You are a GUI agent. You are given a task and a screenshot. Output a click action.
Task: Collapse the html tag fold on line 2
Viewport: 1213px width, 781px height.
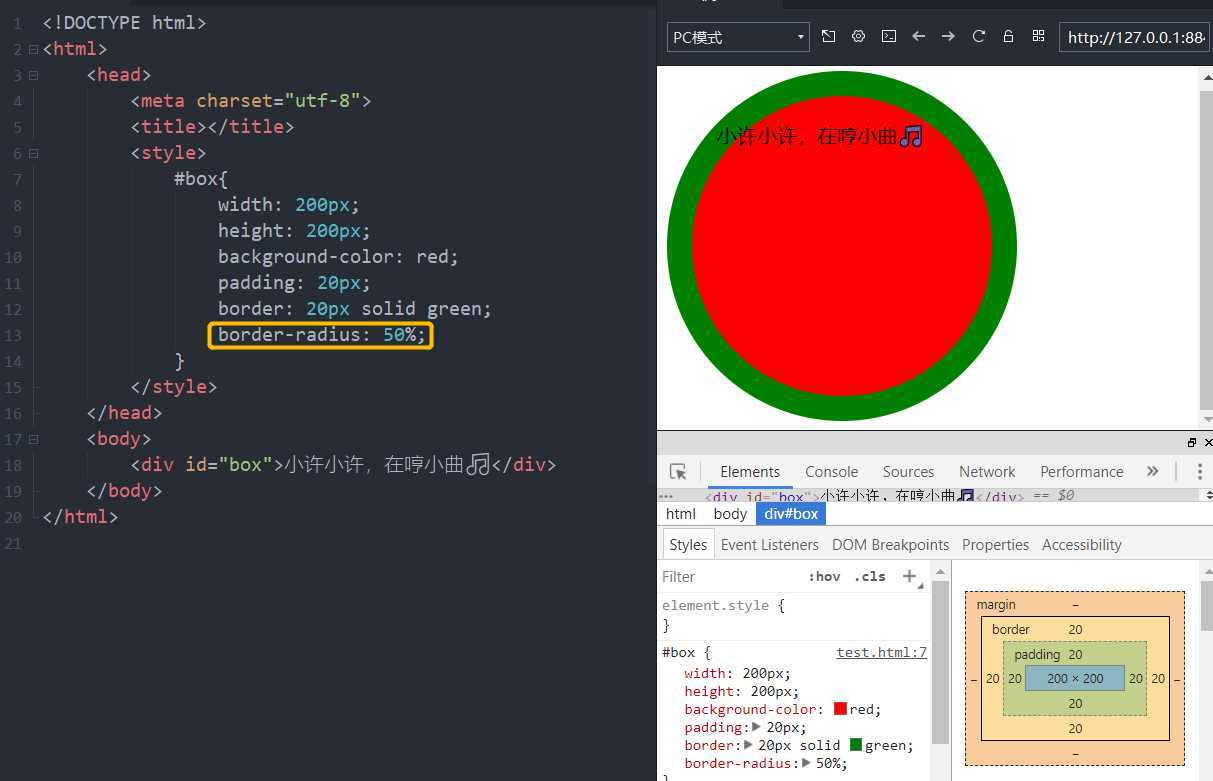[34, 49]
